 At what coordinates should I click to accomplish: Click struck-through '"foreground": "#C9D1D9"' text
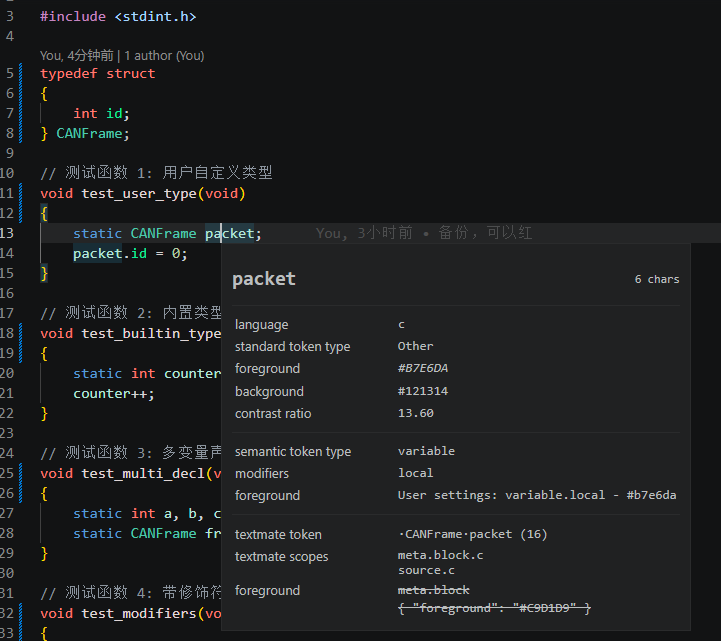tap(494, 608)
